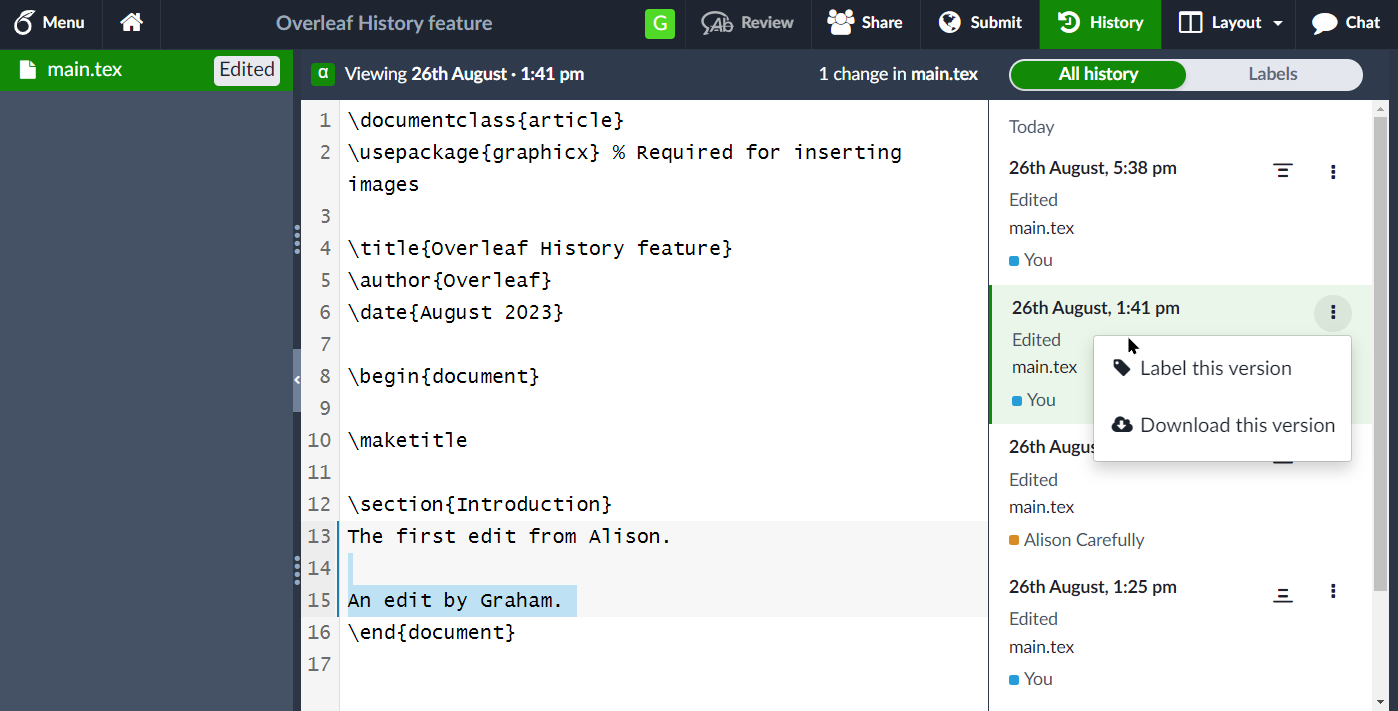1398x711 pixels.
Task: Select main.tex in the file list
Action: (85, 70)
